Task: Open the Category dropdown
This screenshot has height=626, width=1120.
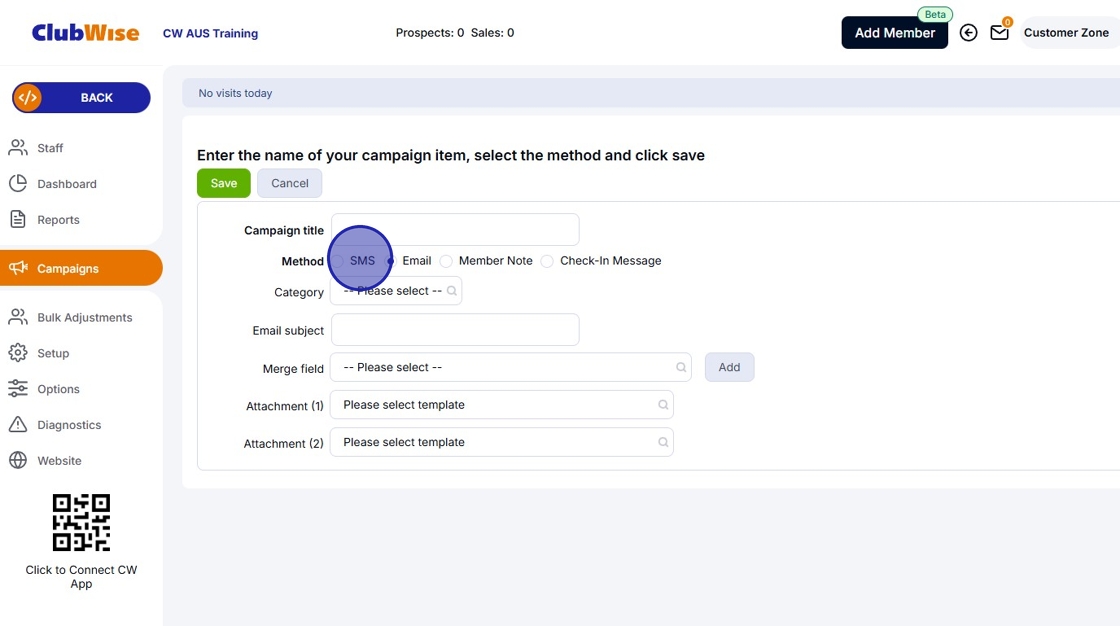Action: [x=396, y=291]
